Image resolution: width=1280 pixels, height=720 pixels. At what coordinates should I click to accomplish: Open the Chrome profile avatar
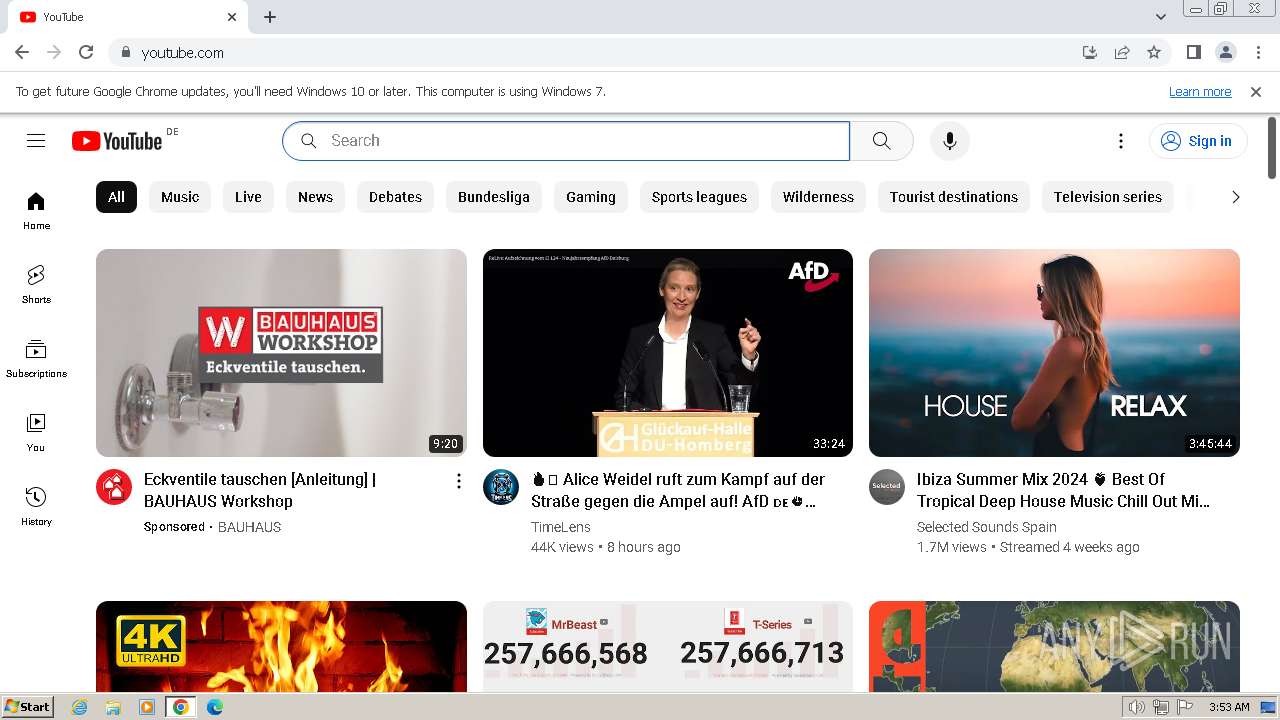pos(1226,52)
